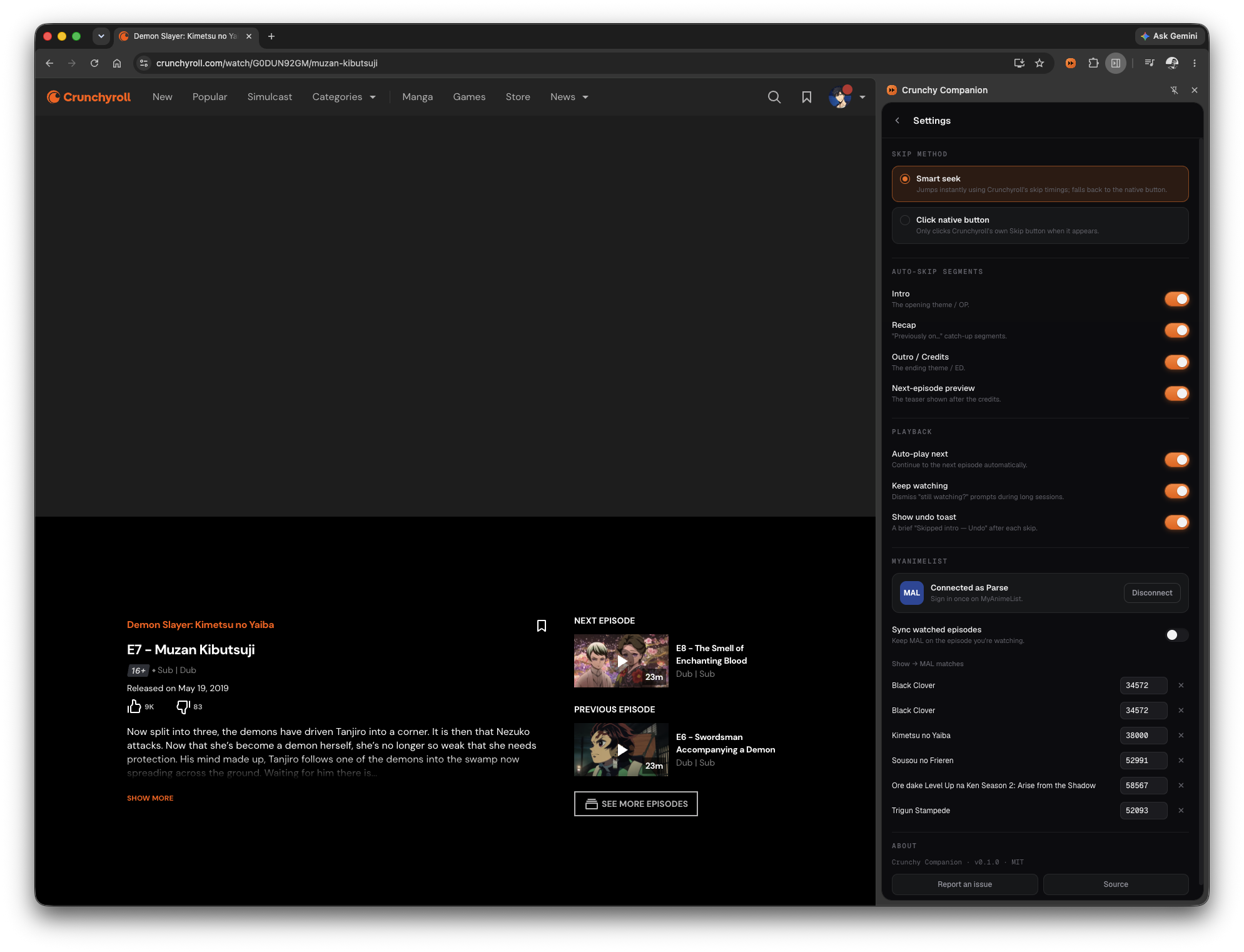
Task: Open the browser home page
Action: tap(117, 63)
